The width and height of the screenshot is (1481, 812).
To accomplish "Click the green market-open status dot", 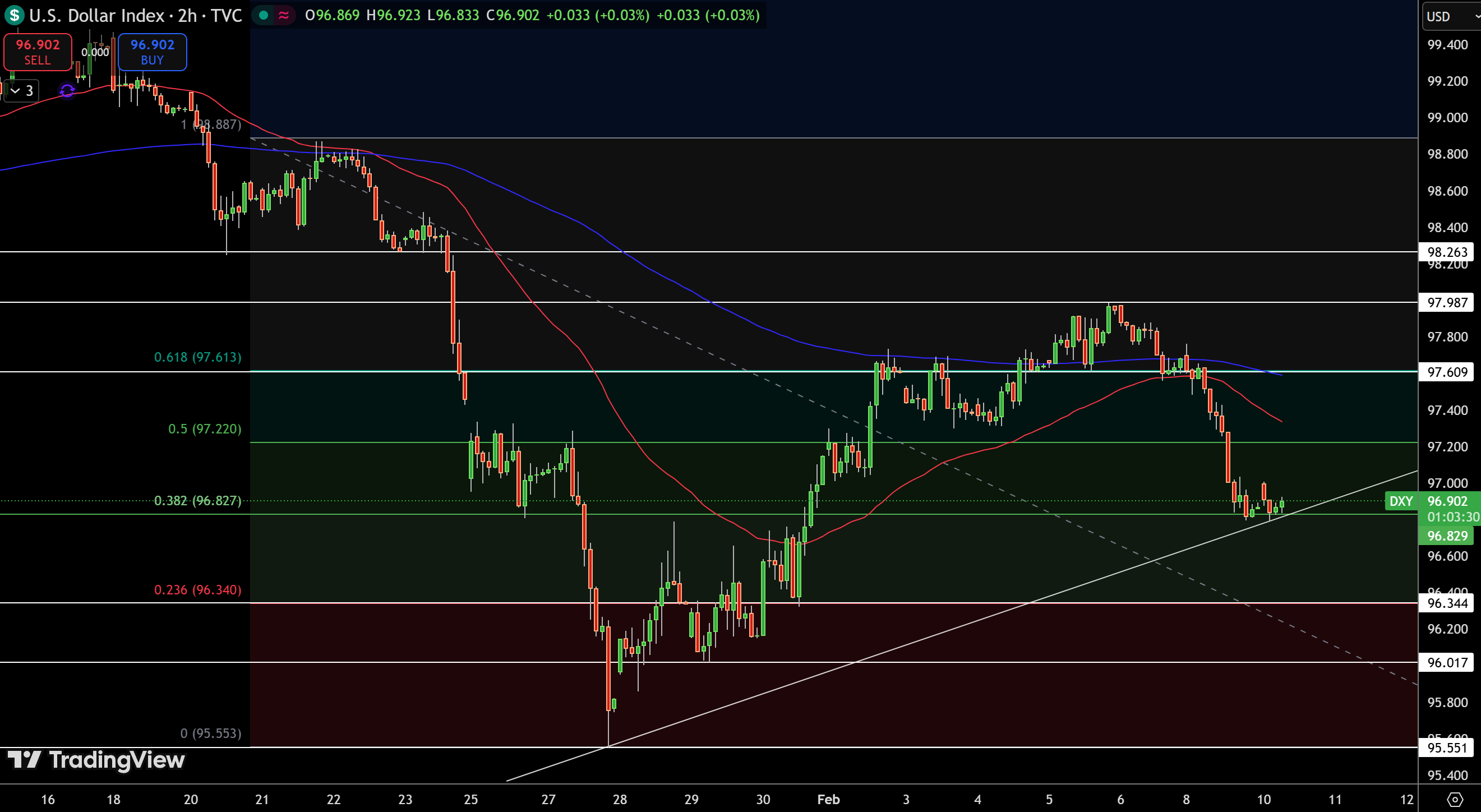I will 264,15.
